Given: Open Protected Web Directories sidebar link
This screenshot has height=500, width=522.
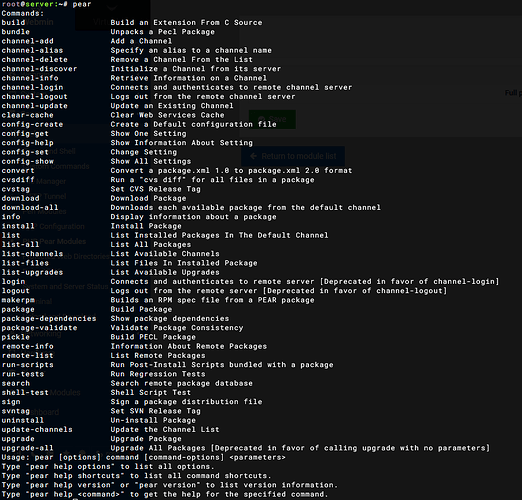Looking at the screenshot, I should coord(67,256).
